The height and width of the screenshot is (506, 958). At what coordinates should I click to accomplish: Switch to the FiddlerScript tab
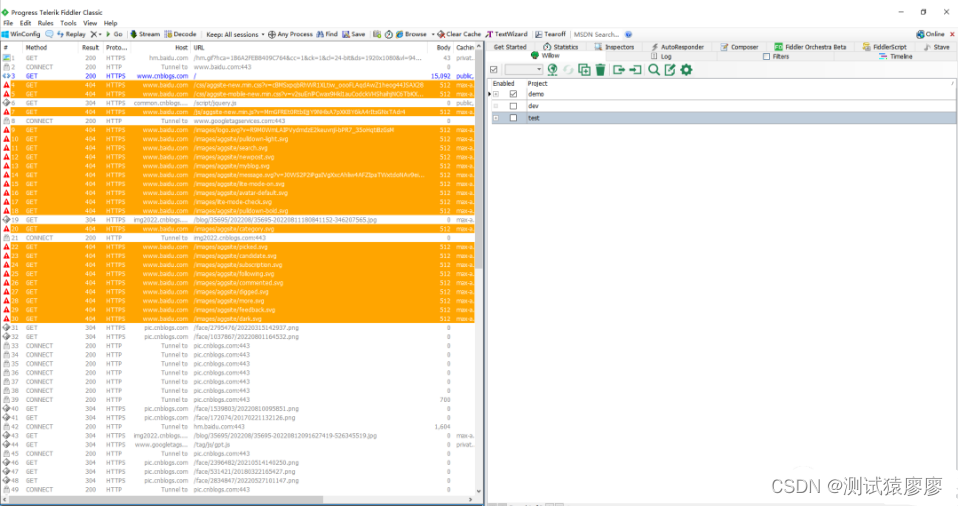pyautogui.click(x=885, y=47)
